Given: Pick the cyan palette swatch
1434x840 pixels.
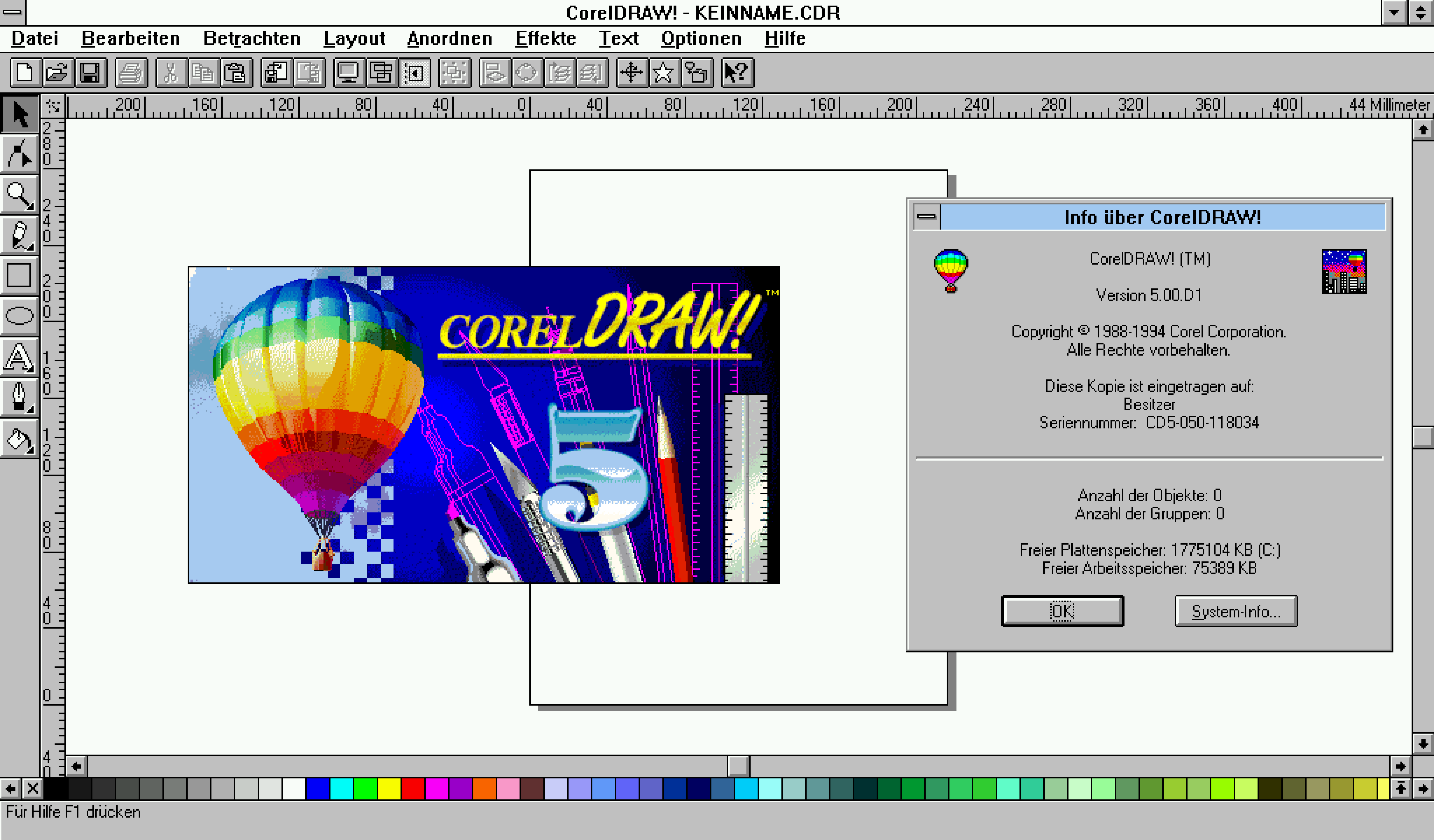Looking at the screenshot, I should (x=341, y=789).
